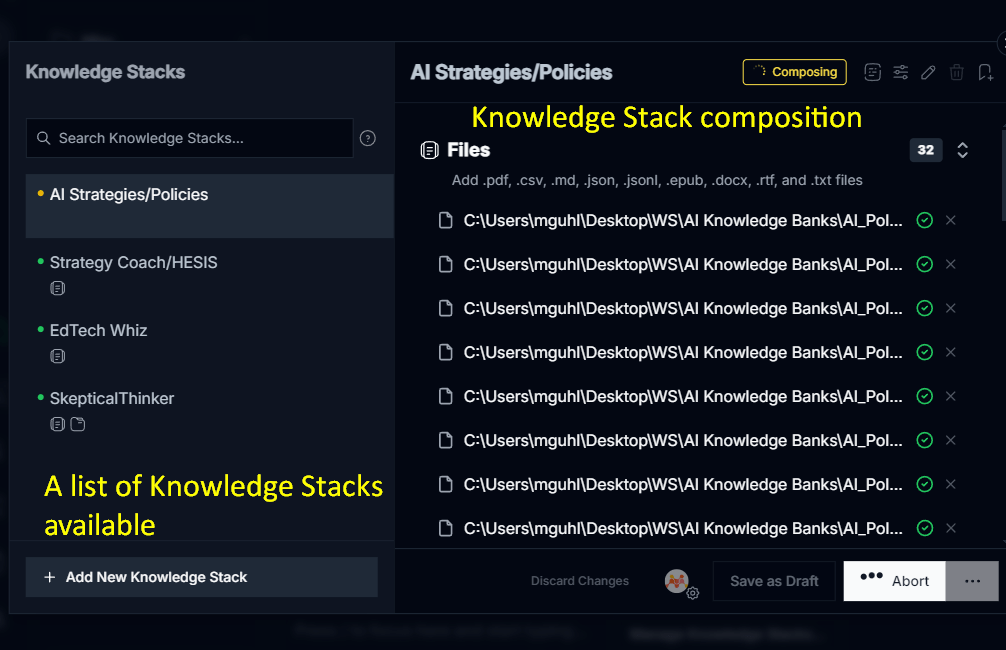Viewport: 1006px width, 650px height.
Task: Click the Search Knowledge Stacks field
Action: click(190, 138)
